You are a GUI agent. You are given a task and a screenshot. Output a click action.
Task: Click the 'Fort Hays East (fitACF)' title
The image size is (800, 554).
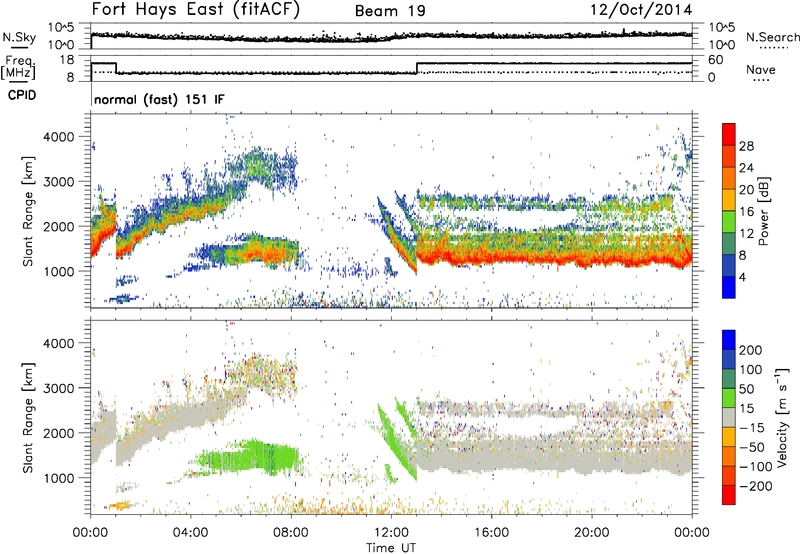[195, 10]
